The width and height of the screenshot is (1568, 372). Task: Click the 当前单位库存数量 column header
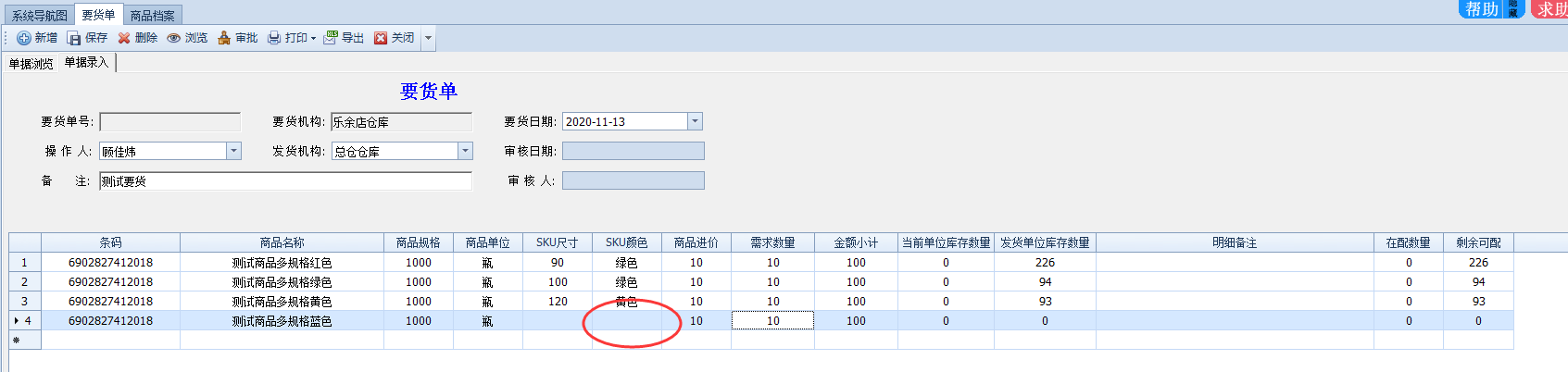[x=947, y=242]
